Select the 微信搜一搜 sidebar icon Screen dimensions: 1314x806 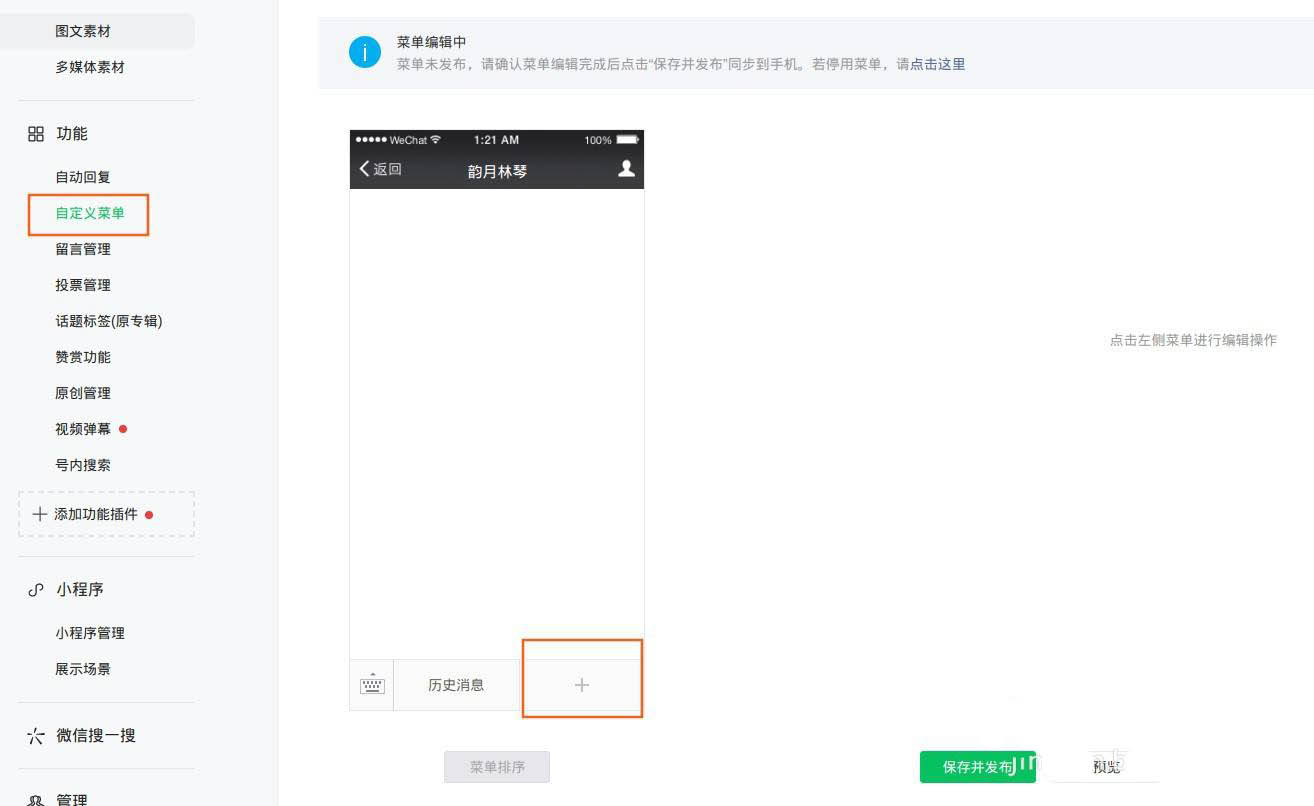[x=36, y=735]
